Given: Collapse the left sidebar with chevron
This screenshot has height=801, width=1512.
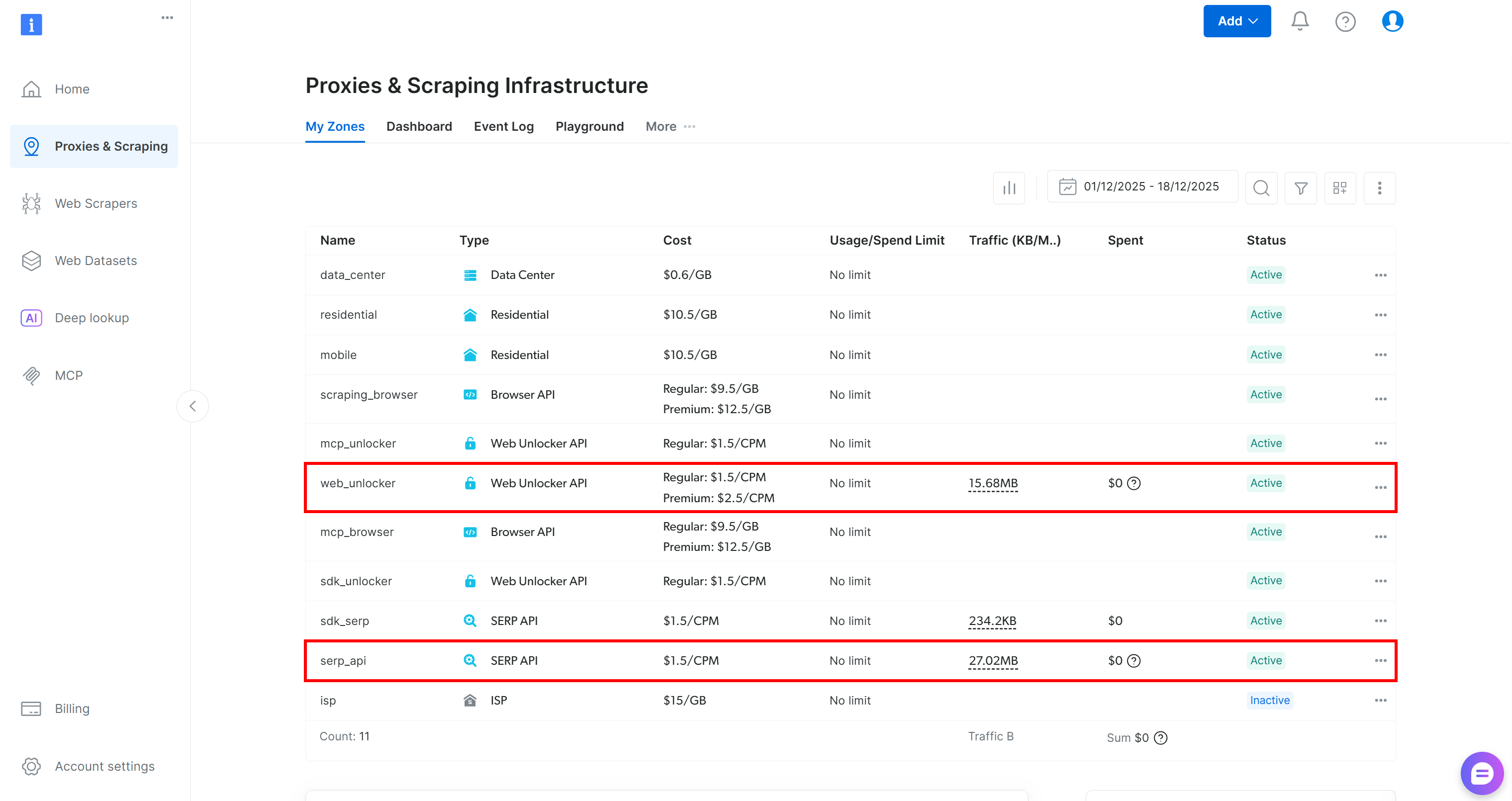Looking at the screenshot, I should pos(192,406).
